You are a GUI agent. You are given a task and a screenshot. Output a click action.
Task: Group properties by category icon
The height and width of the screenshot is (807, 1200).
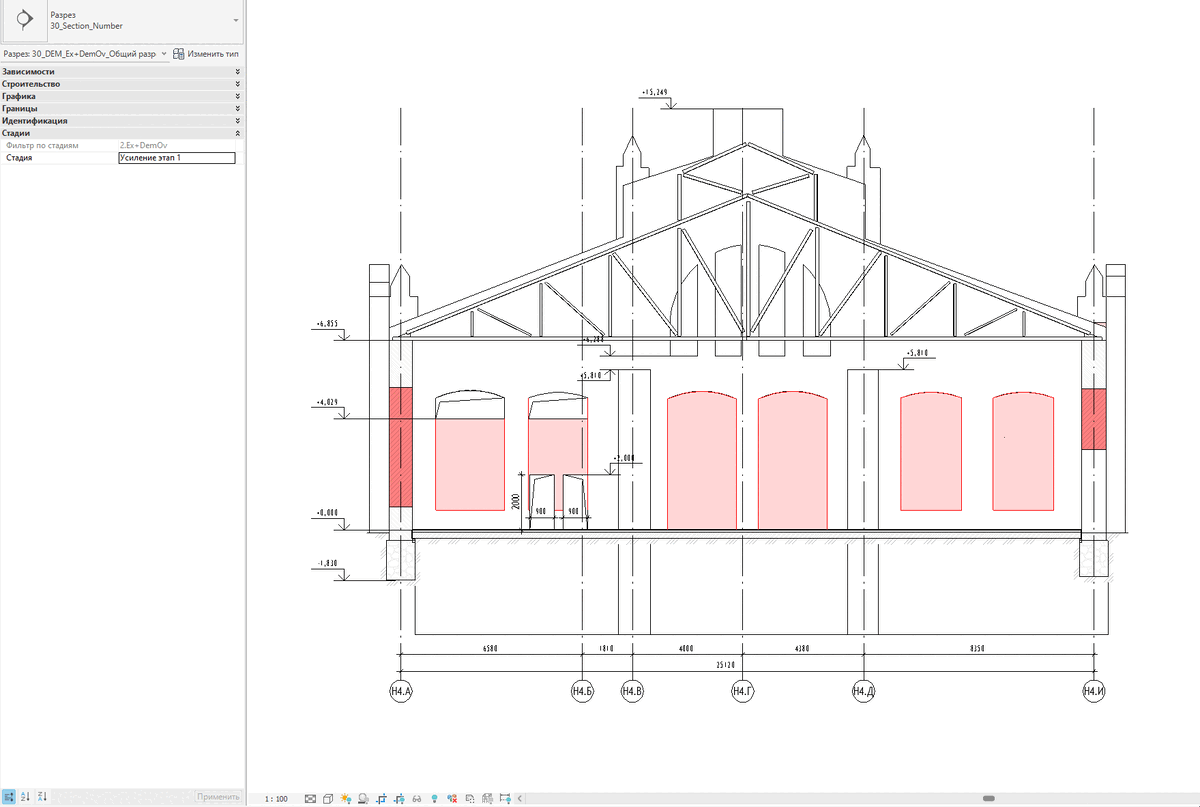(x=8, y=797)
